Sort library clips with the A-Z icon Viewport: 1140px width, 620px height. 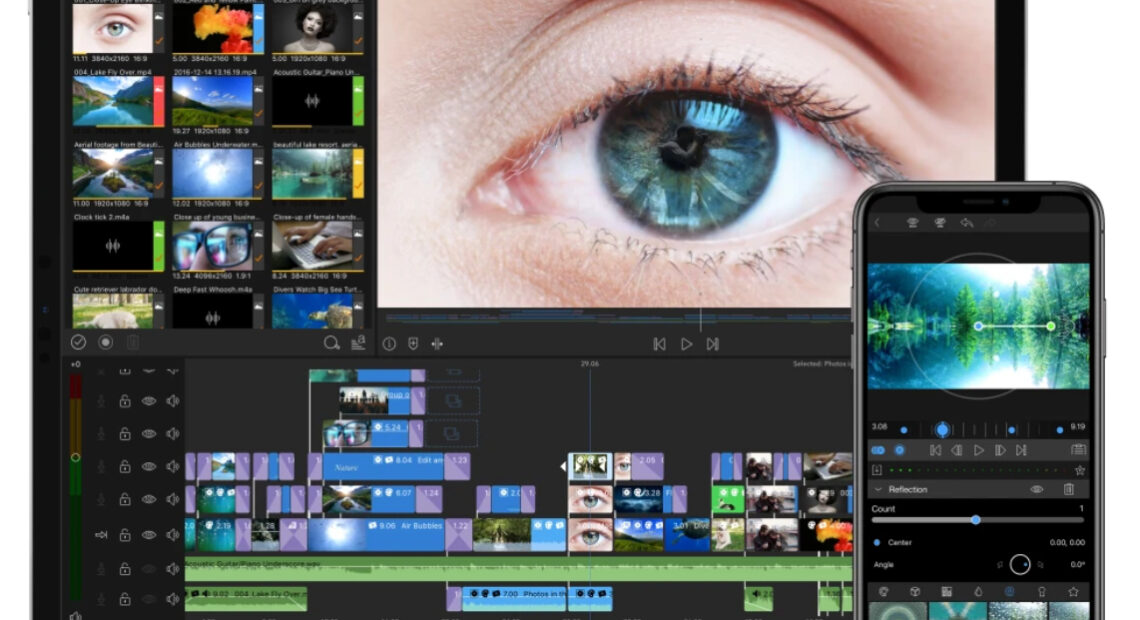[x=358, y=344]
